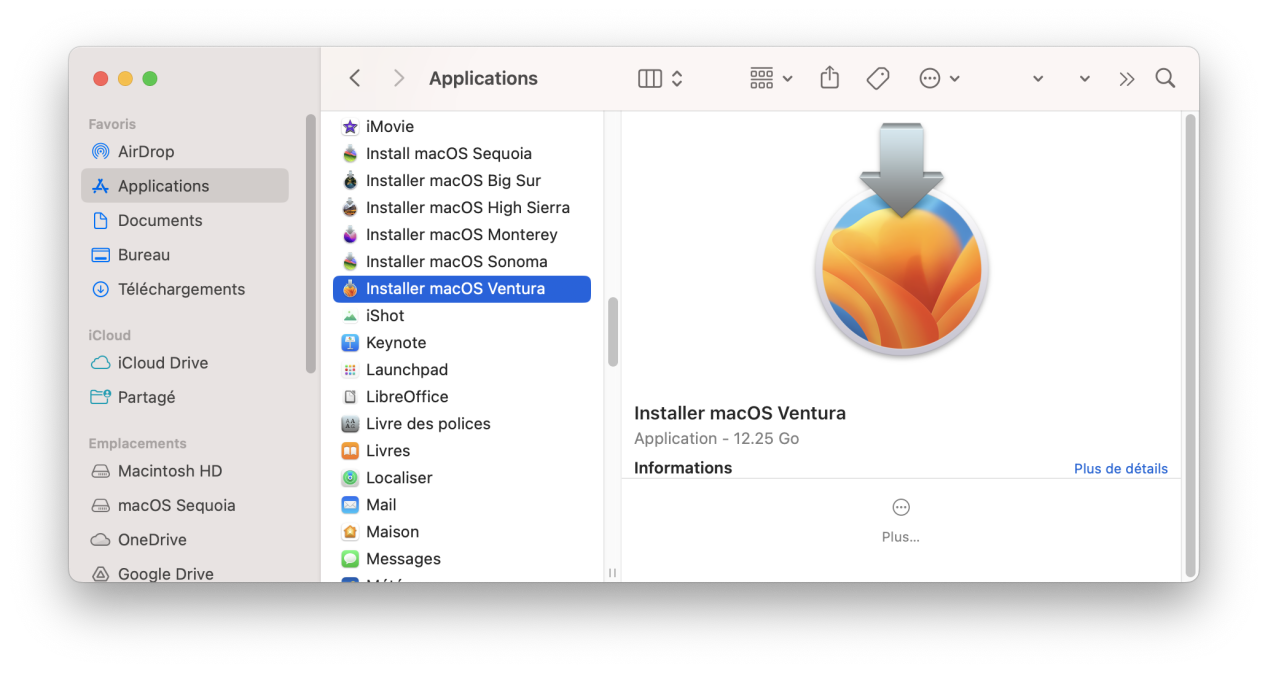Select Installer macOS Big Sur
Viewport: 1268px width, 673px height.
coord(462,181)
